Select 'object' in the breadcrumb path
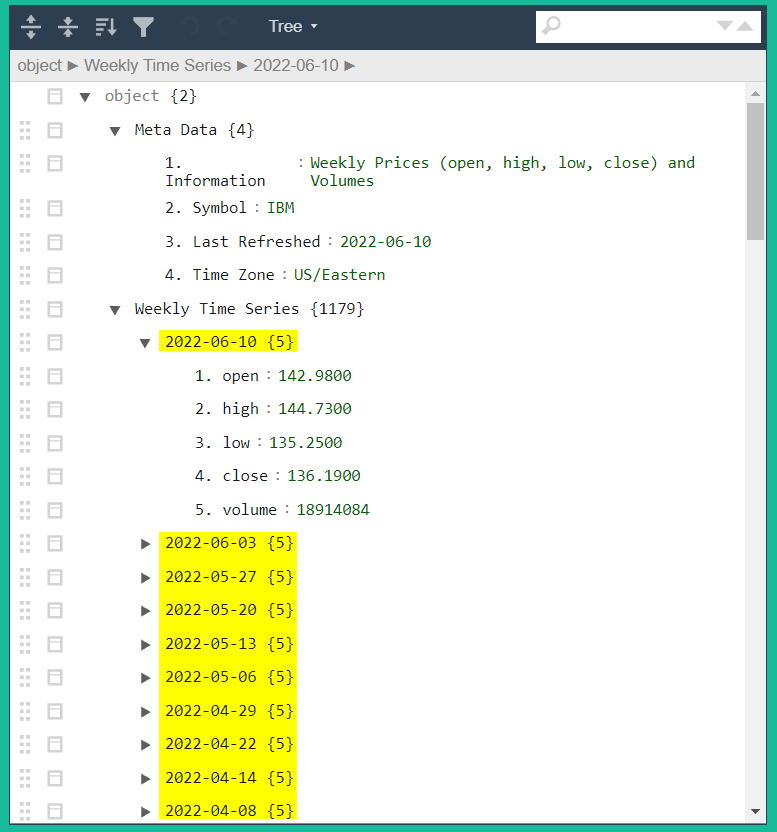777x832 pixels. point(40,66)
